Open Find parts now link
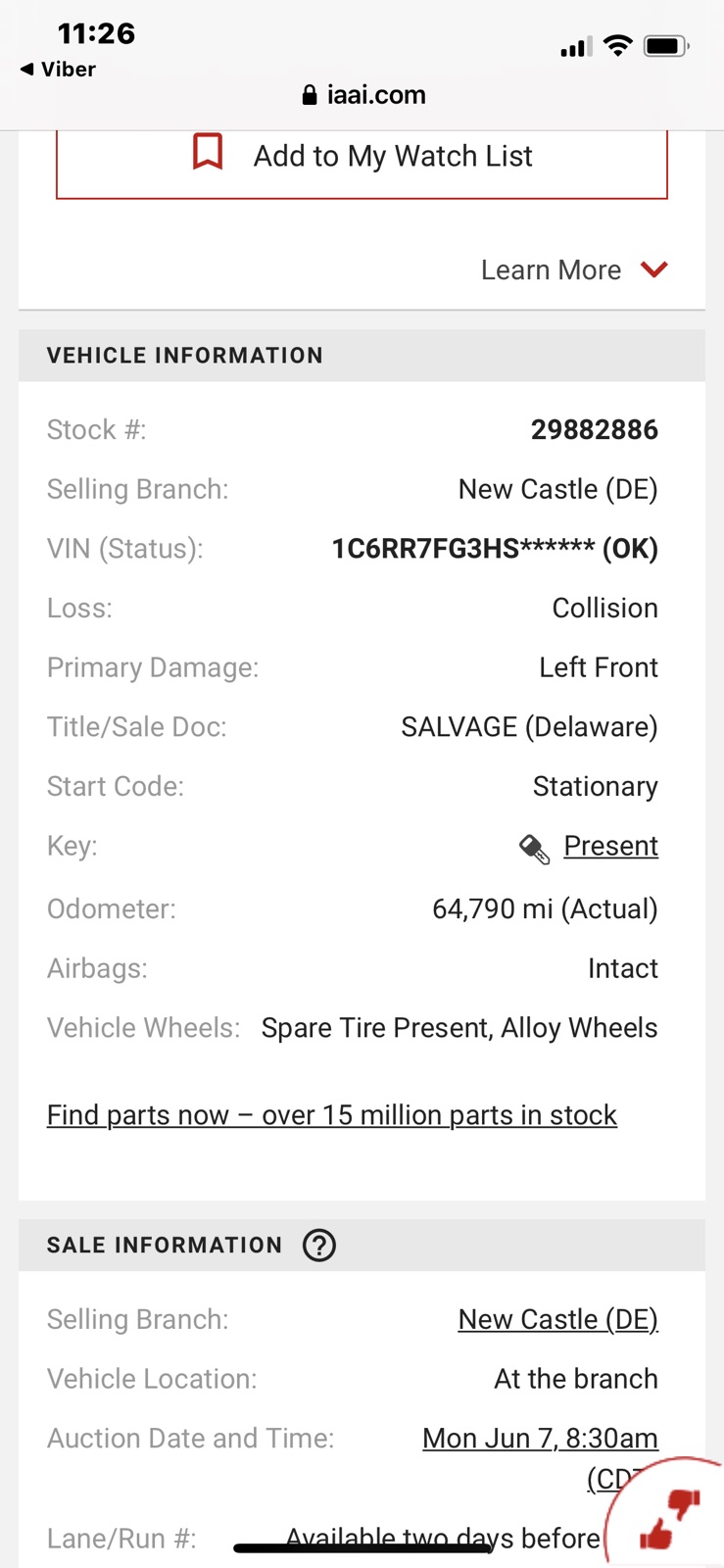 [x=332, y=1115]
